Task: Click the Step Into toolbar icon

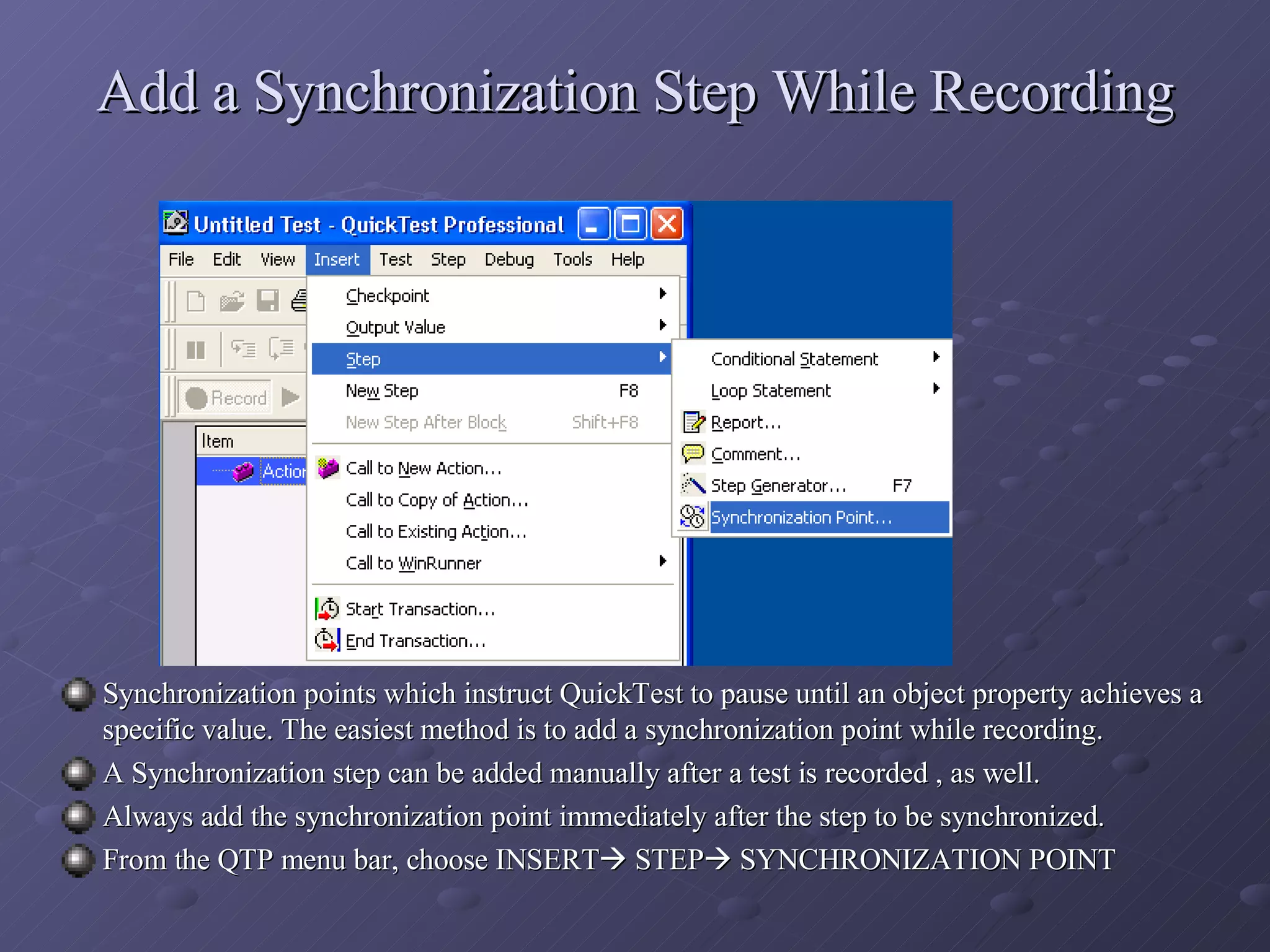Action: [243, 349]
